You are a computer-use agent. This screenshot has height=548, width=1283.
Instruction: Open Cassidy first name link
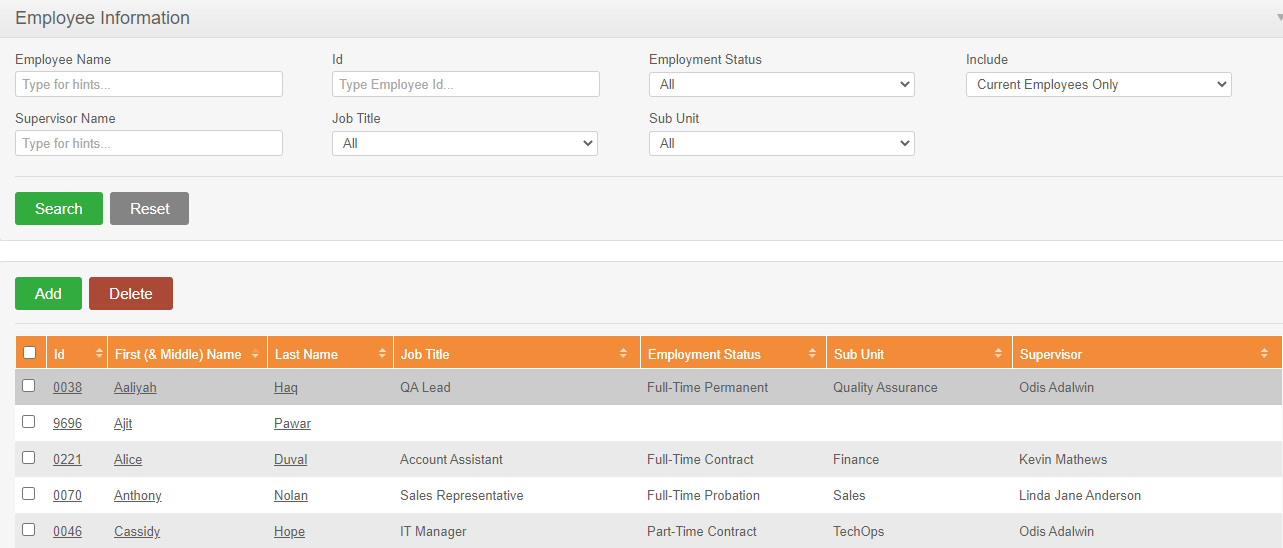point(137,532)
